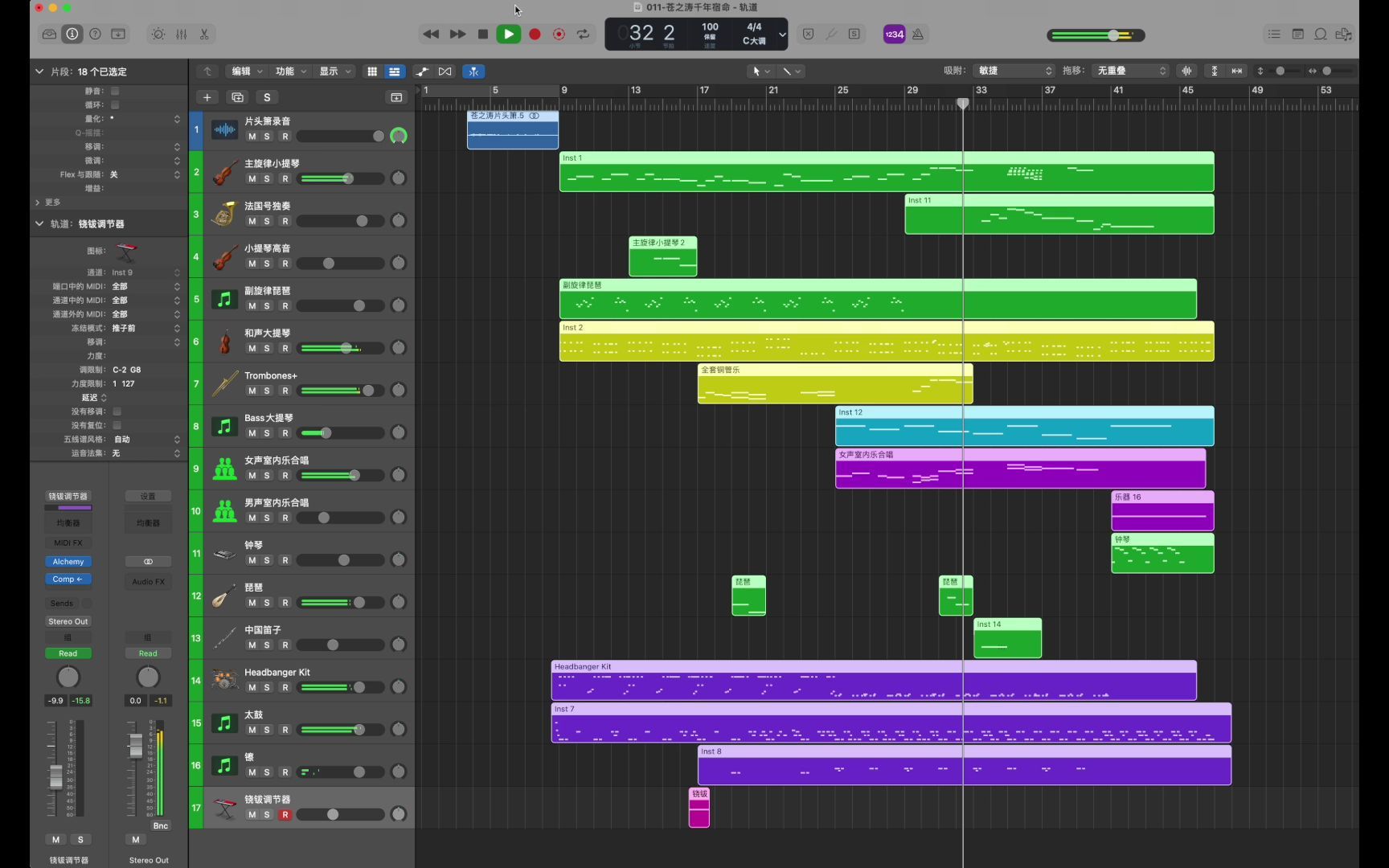Open the Note Pads icon

coord(1297,34)
